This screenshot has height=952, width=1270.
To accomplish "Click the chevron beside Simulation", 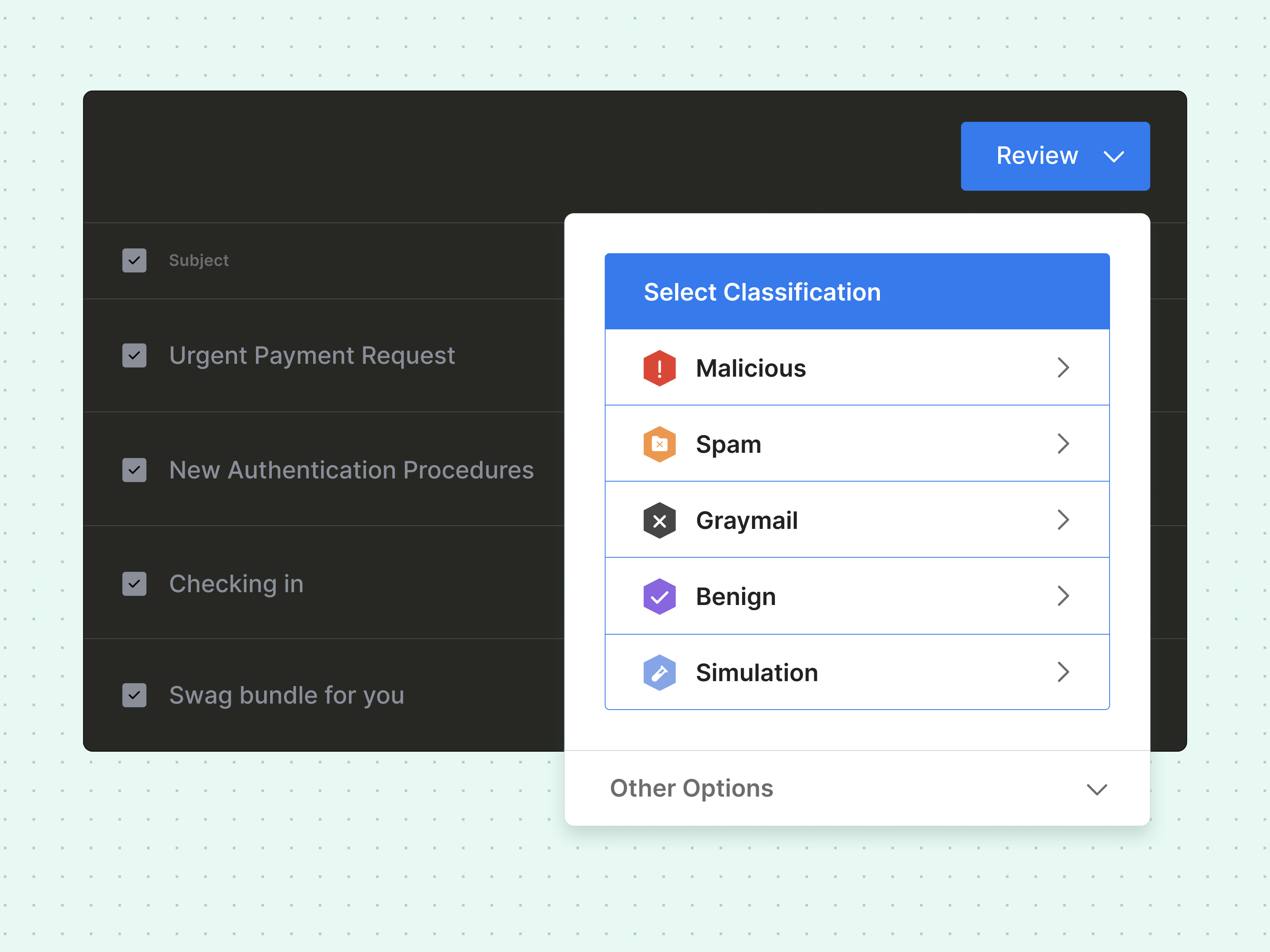I will coord(1063,673).
